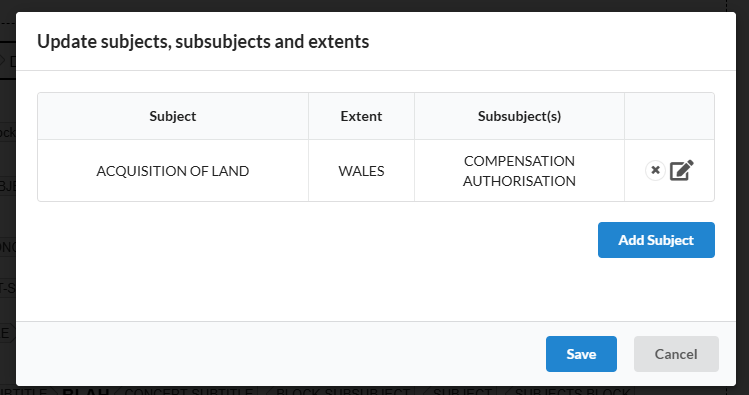Cancel the update subjects dialog

[676, 354]
